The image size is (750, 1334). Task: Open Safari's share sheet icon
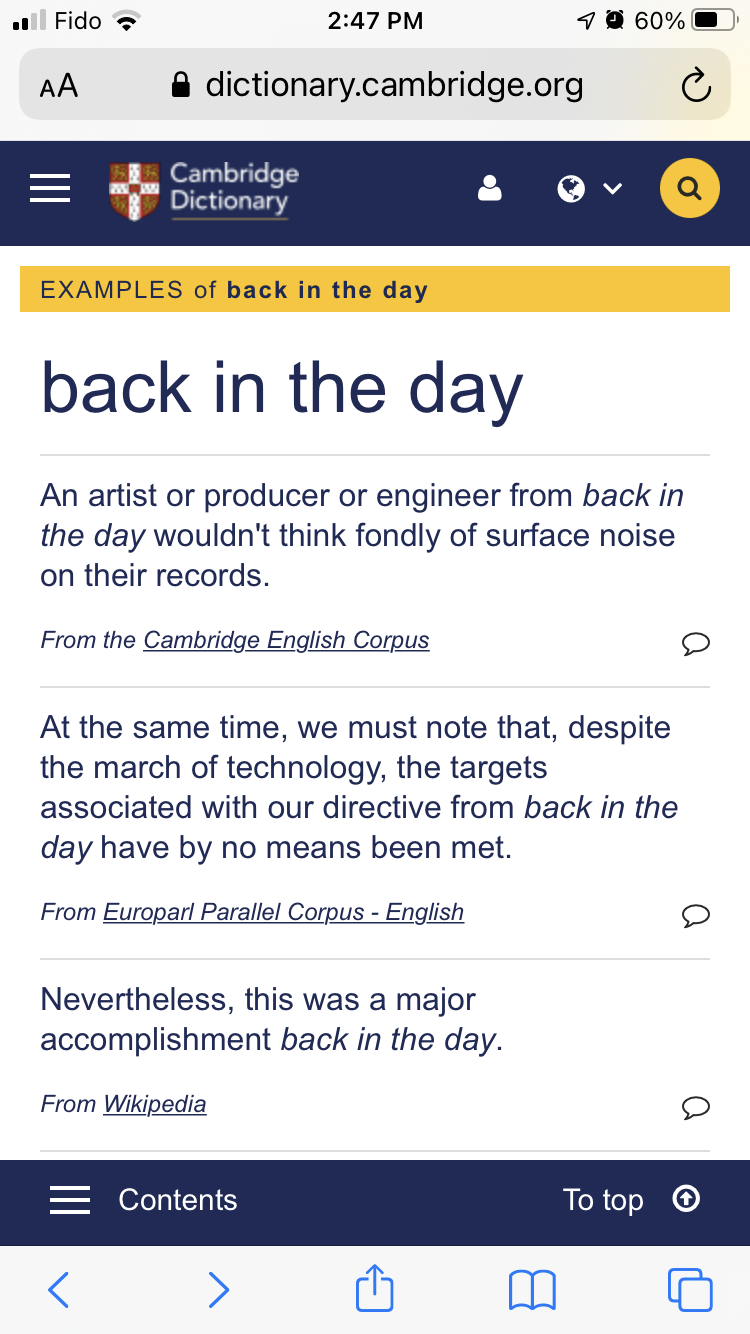tap(375, 1289)
